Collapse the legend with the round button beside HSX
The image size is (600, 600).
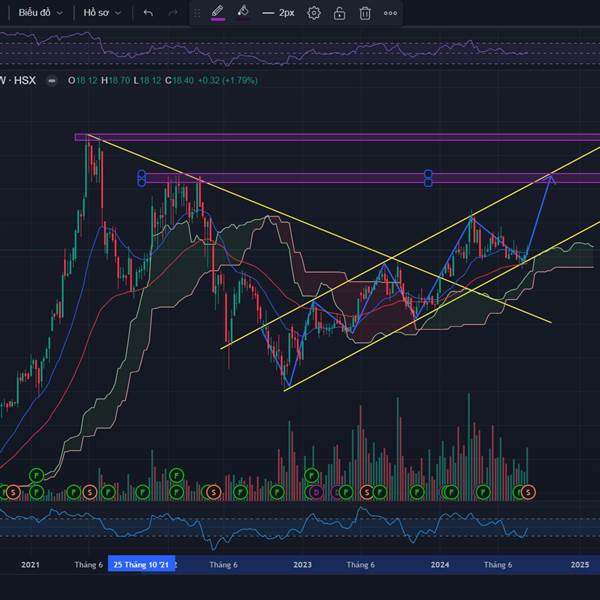coord(52,81)
